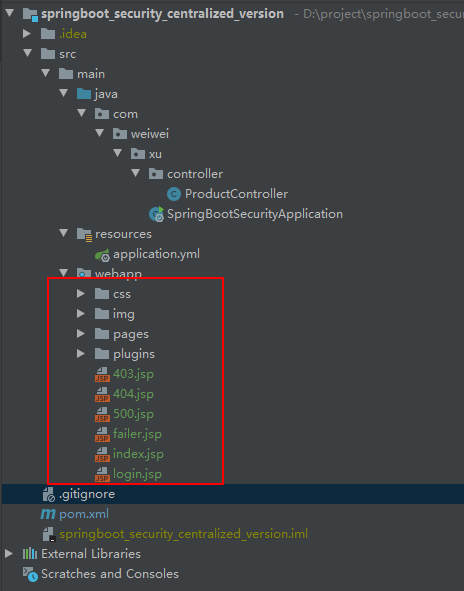The width and height of the screenshot is (464, 591).
Task: Collapse the controller package arrow
Action: pyautogui.click(x=135, y=173)
